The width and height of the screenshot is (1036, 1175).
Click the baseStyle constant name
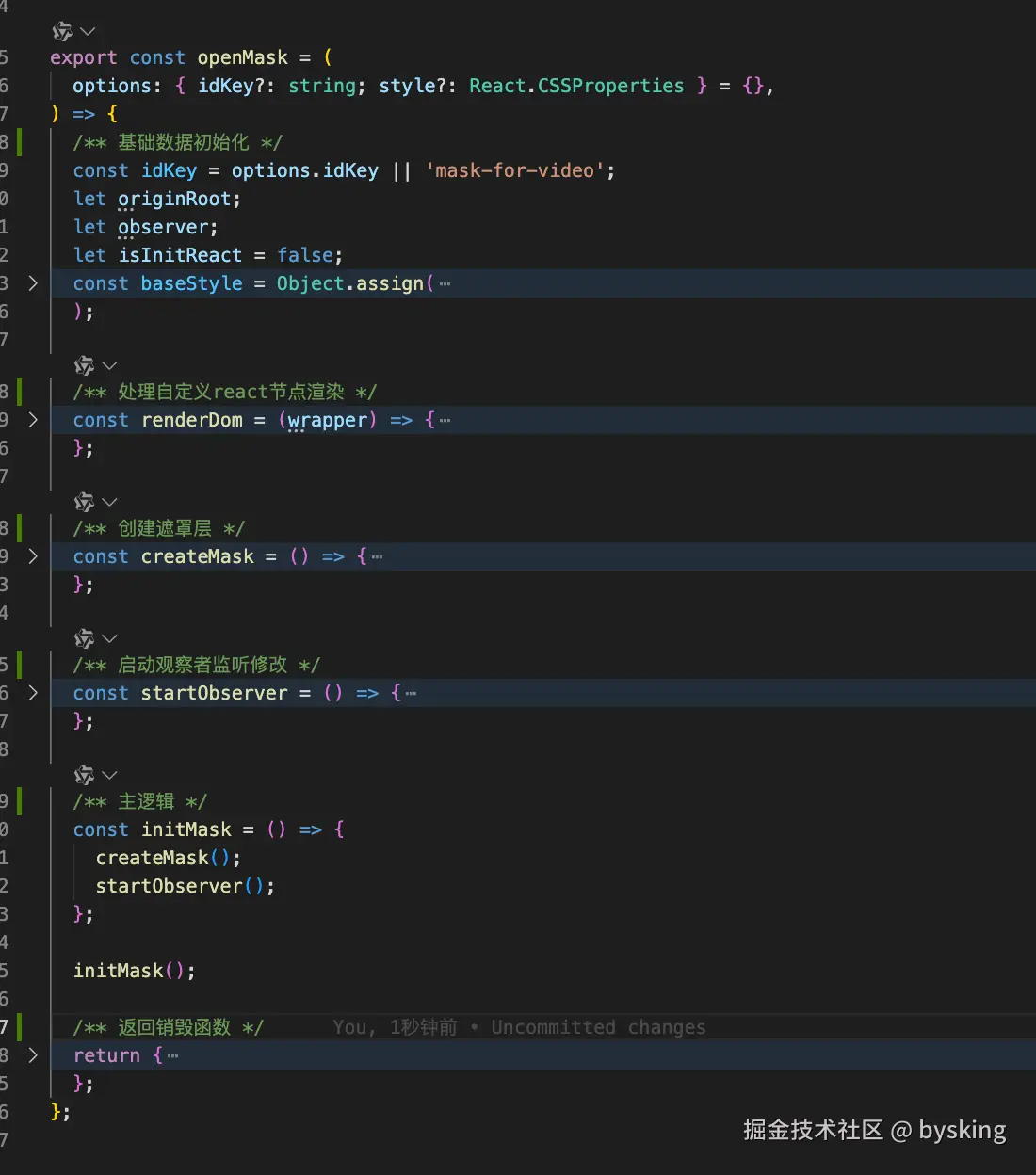[x=191, y=283]
